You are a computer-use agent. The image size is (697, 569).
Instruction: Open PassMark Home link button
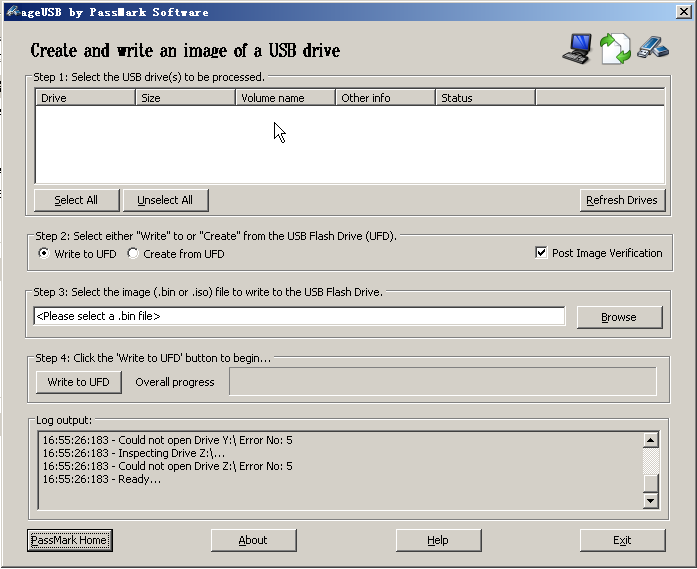pyautogui.click(x=69, y=540)
